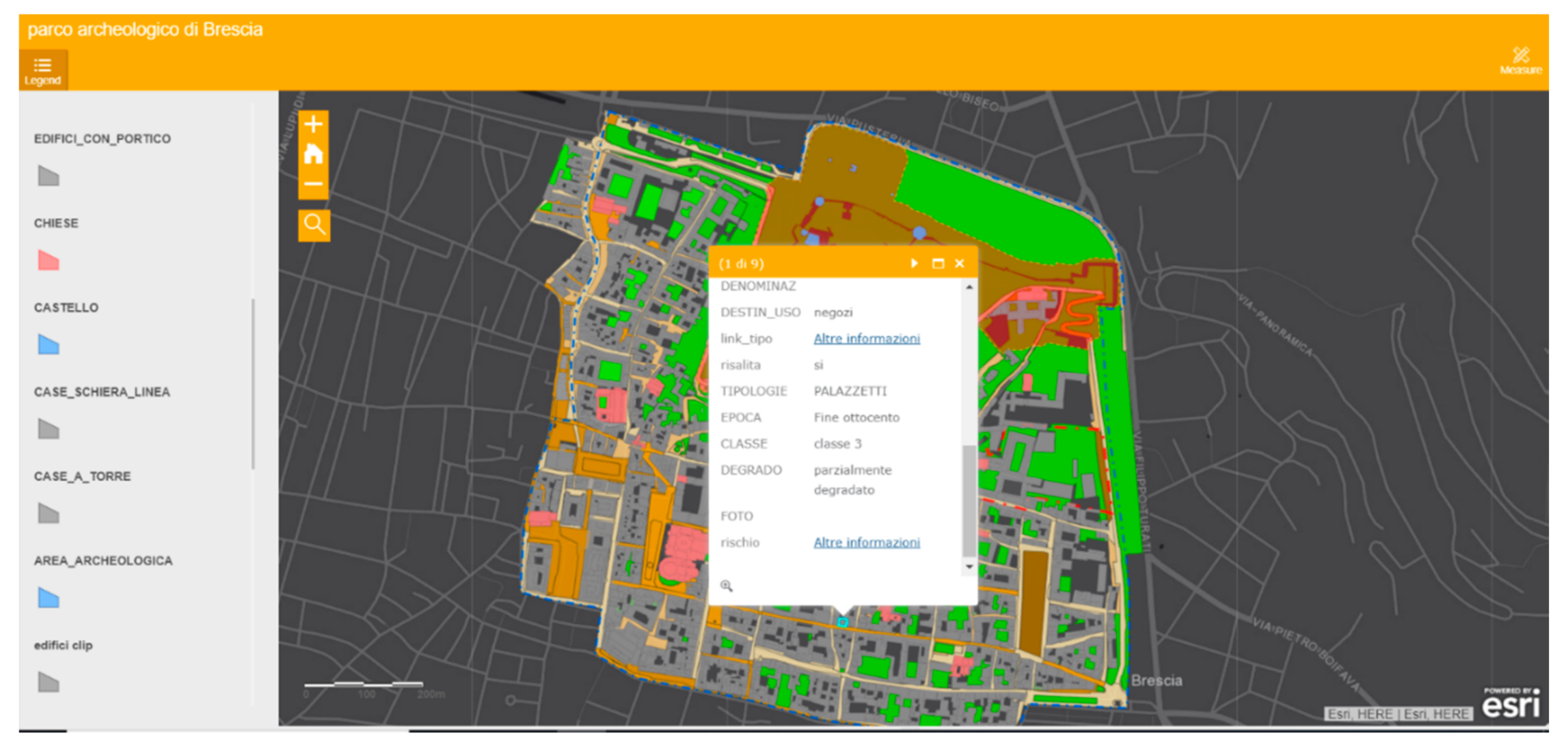Show next feature in the popup

(914, 263)
